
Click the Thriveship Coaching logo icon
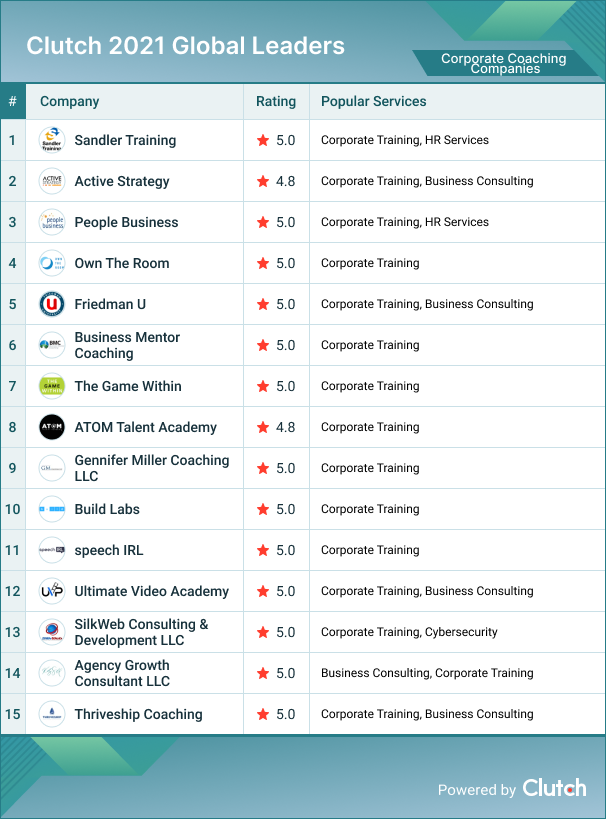click(52, 714)
